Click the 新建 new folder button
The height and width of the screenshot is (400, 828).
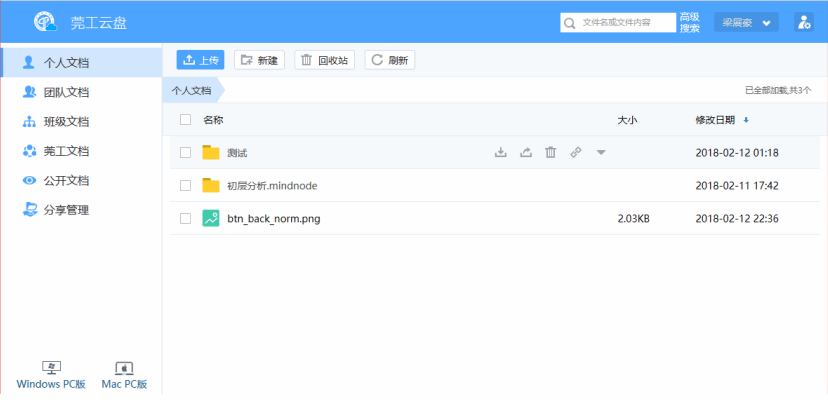(x=259, y=60)
